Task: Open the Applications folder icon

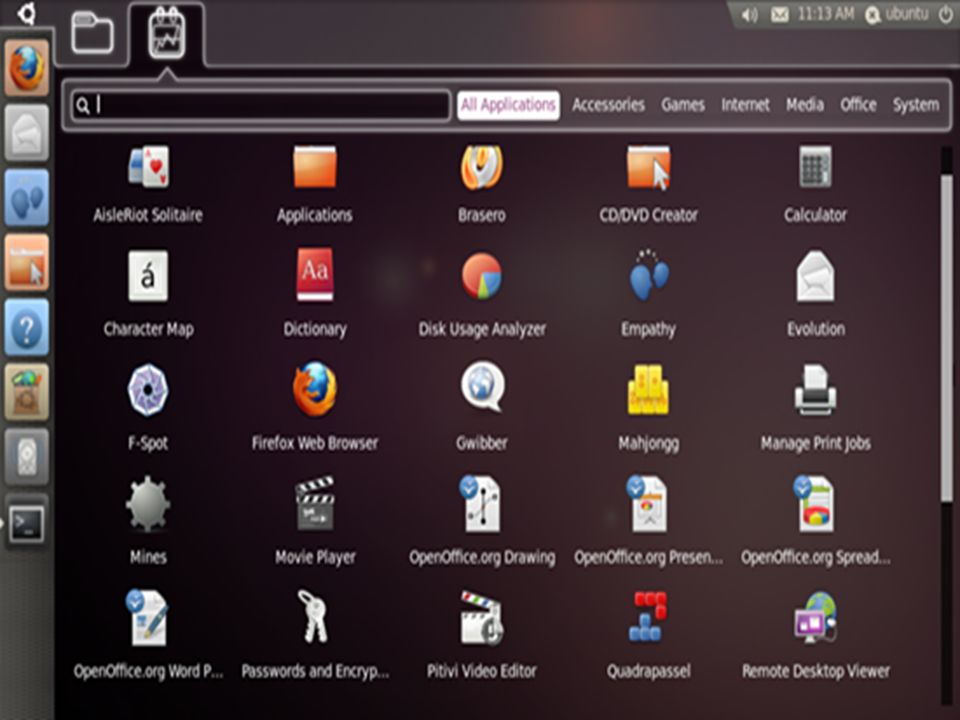Action: pos(315,167)
